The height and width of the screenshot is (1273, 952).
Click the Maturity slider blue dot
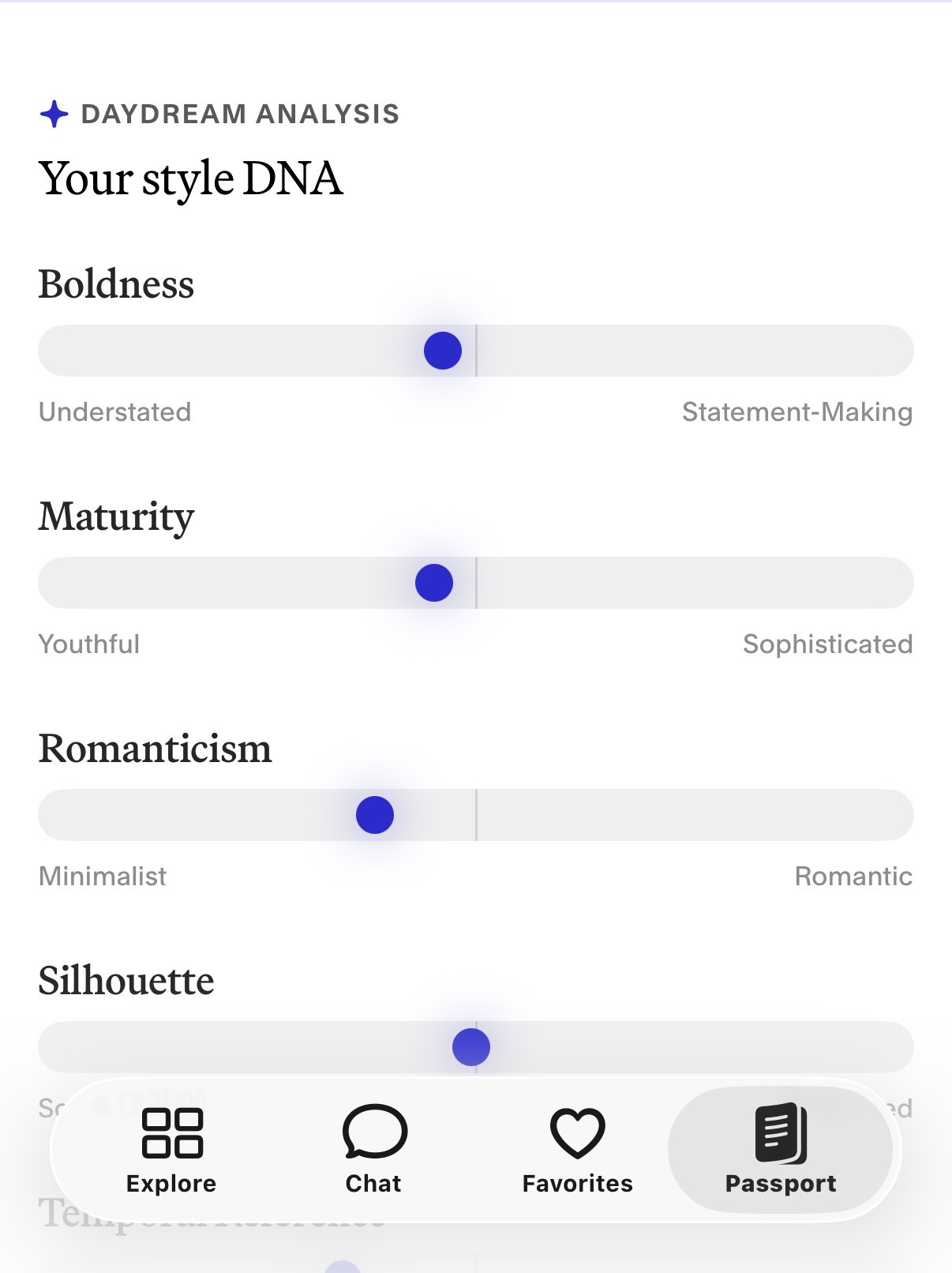(434, 583)
